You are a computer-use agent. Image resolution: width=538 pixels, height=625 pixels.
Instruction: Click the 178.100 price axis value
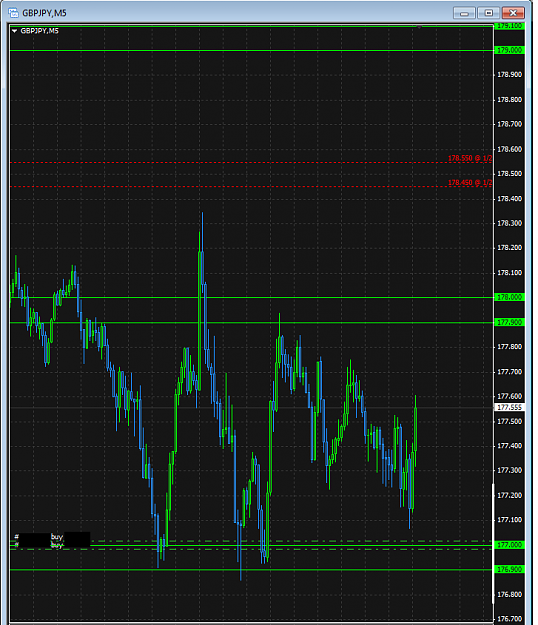(509, 273)
